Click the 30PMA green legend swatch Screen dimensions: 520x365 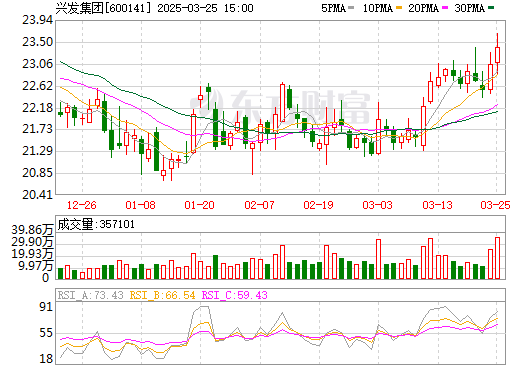(491, 8)
